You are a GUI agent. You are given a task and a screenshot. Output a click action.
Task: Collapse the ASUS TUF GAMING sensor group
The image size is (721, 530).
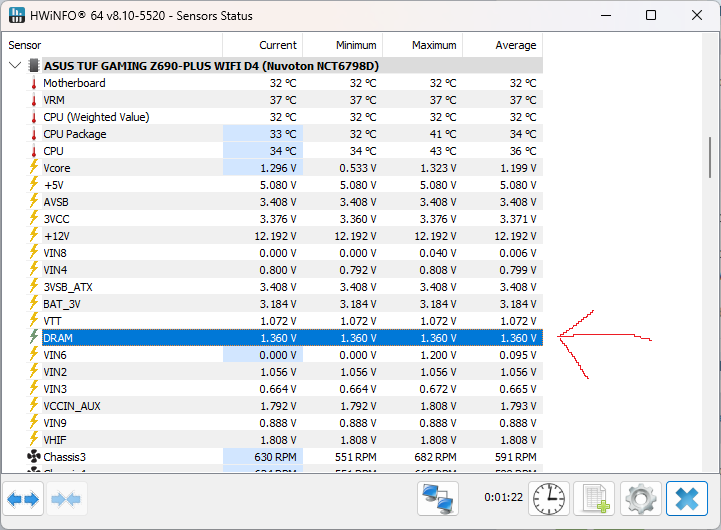click(15, 65)
